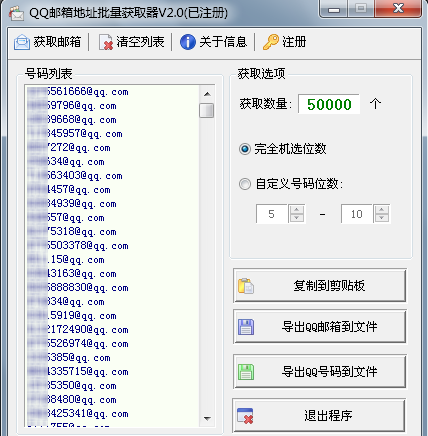The height and width of the screenshot is (436, 428).
Task: Click the 退出程序 button
Action: pos(319,415)
